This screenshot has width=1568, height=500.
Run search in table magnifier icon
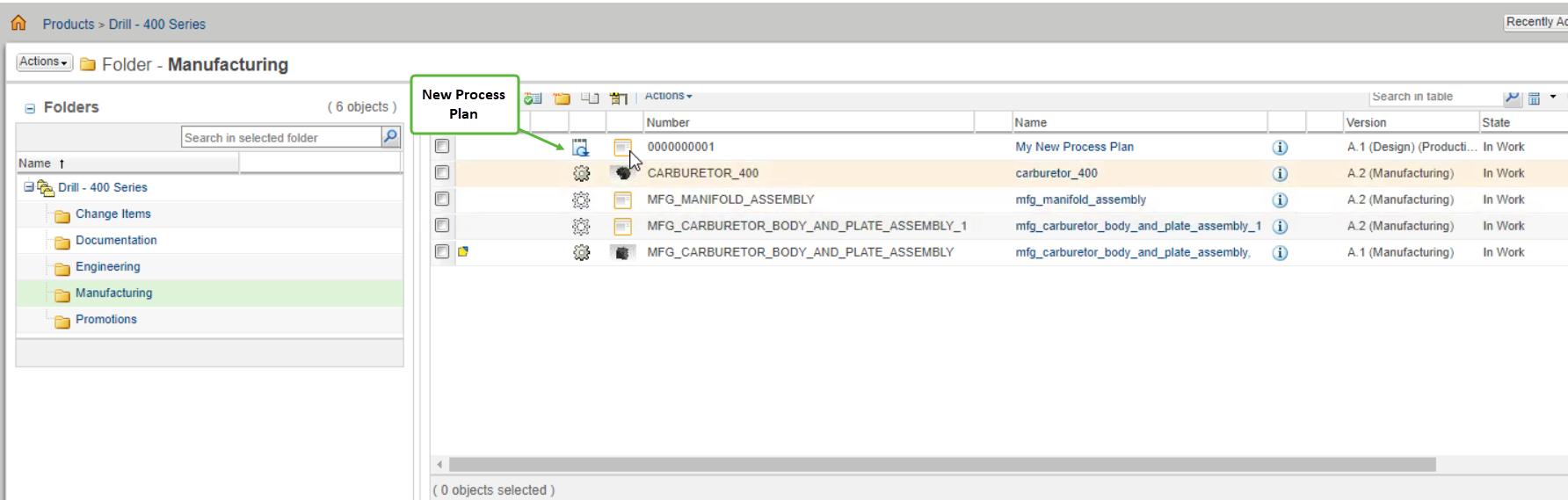coord(1512,98)
